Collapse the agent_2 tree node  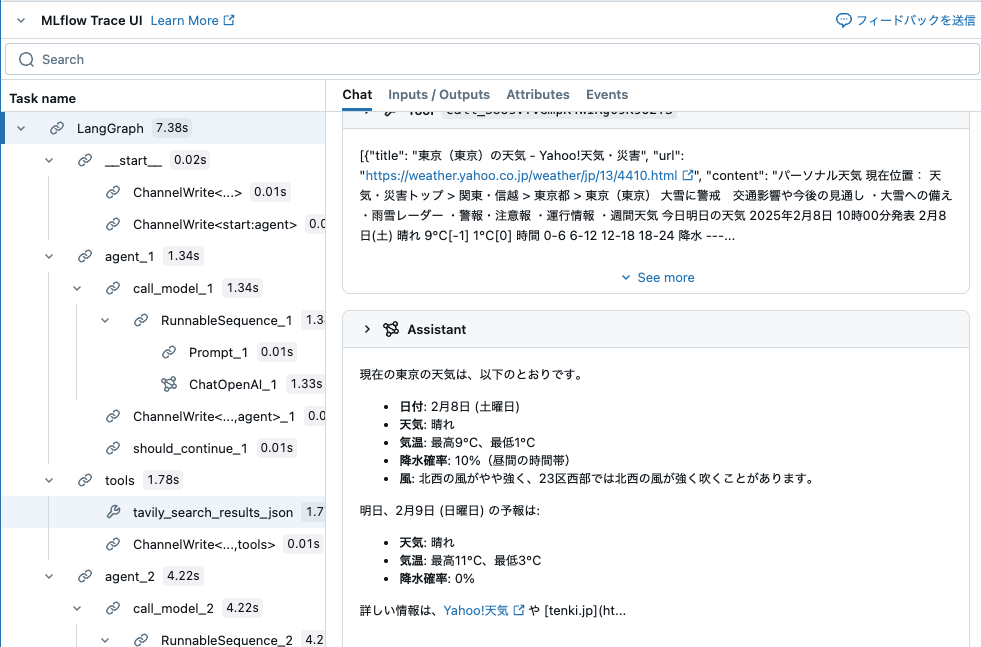[x=48, y=575]
